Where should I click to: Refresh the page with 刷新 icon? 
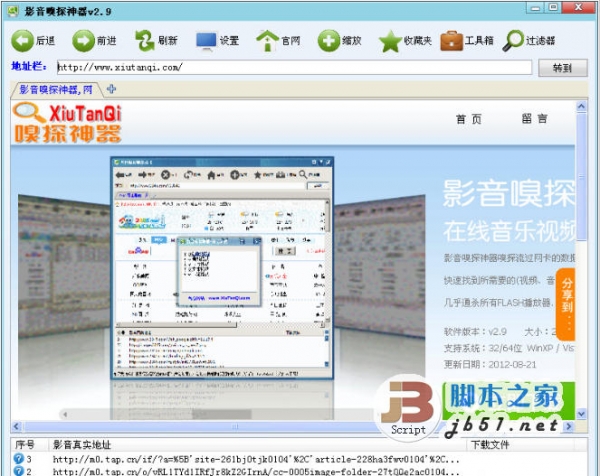[x=145, y=41]
